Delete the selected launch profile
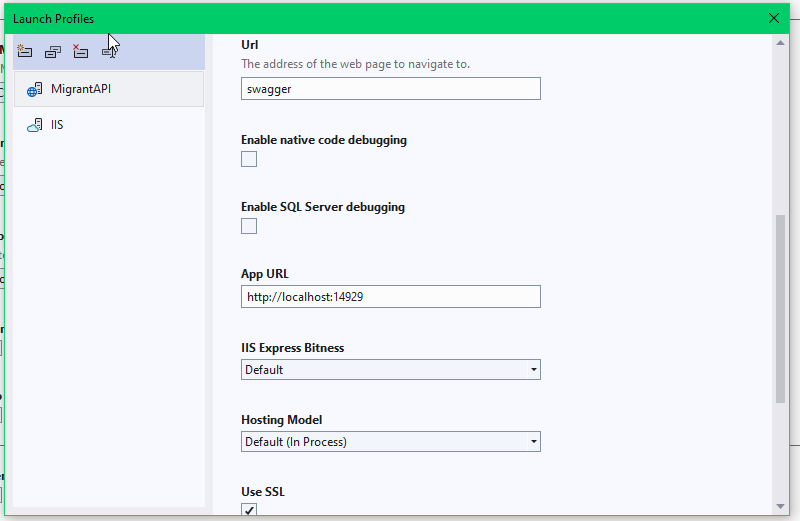This screenshot has height=521, width=800. click(80, 51)
